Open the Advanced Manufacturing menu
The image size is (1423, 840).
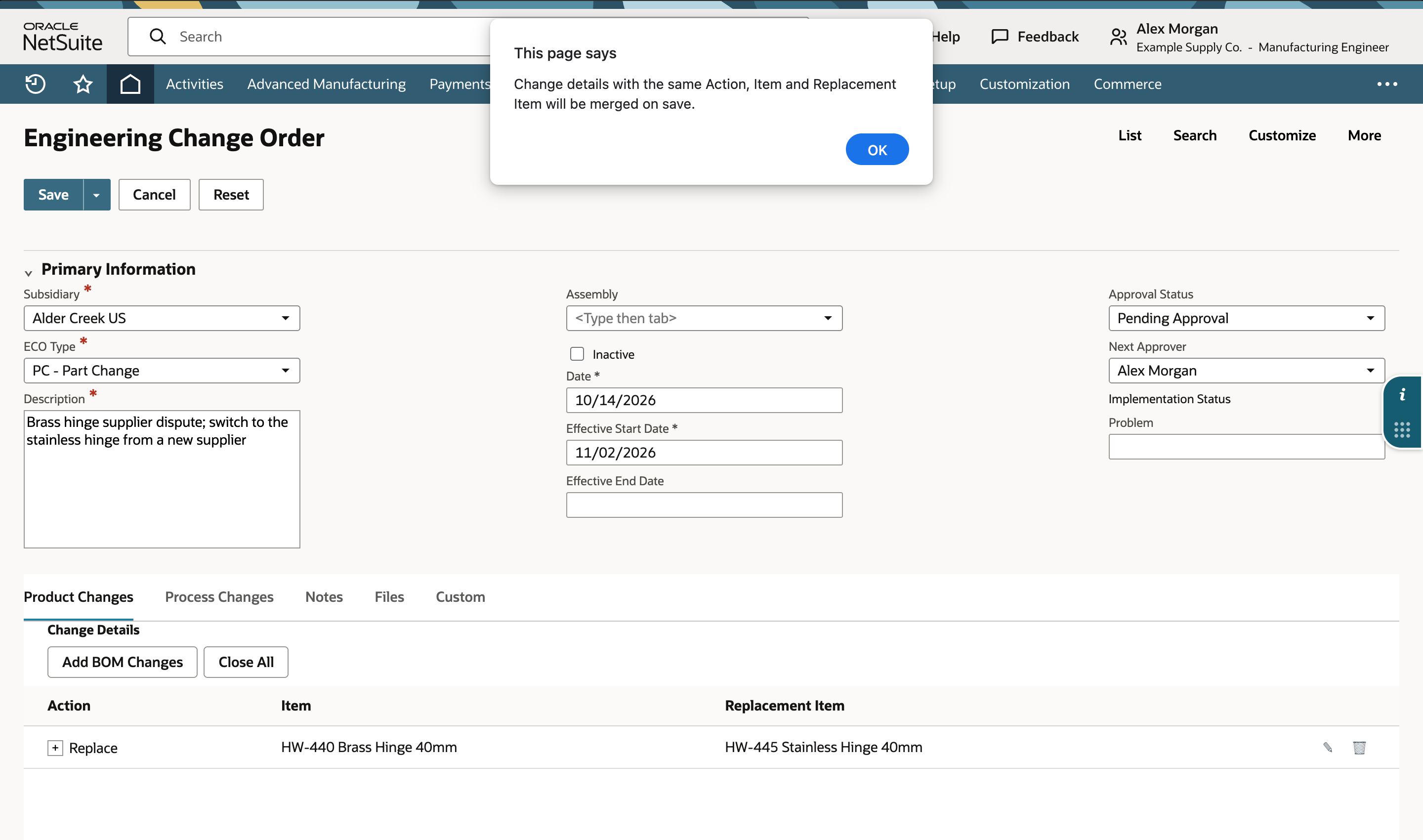click(x=326, y=84)
